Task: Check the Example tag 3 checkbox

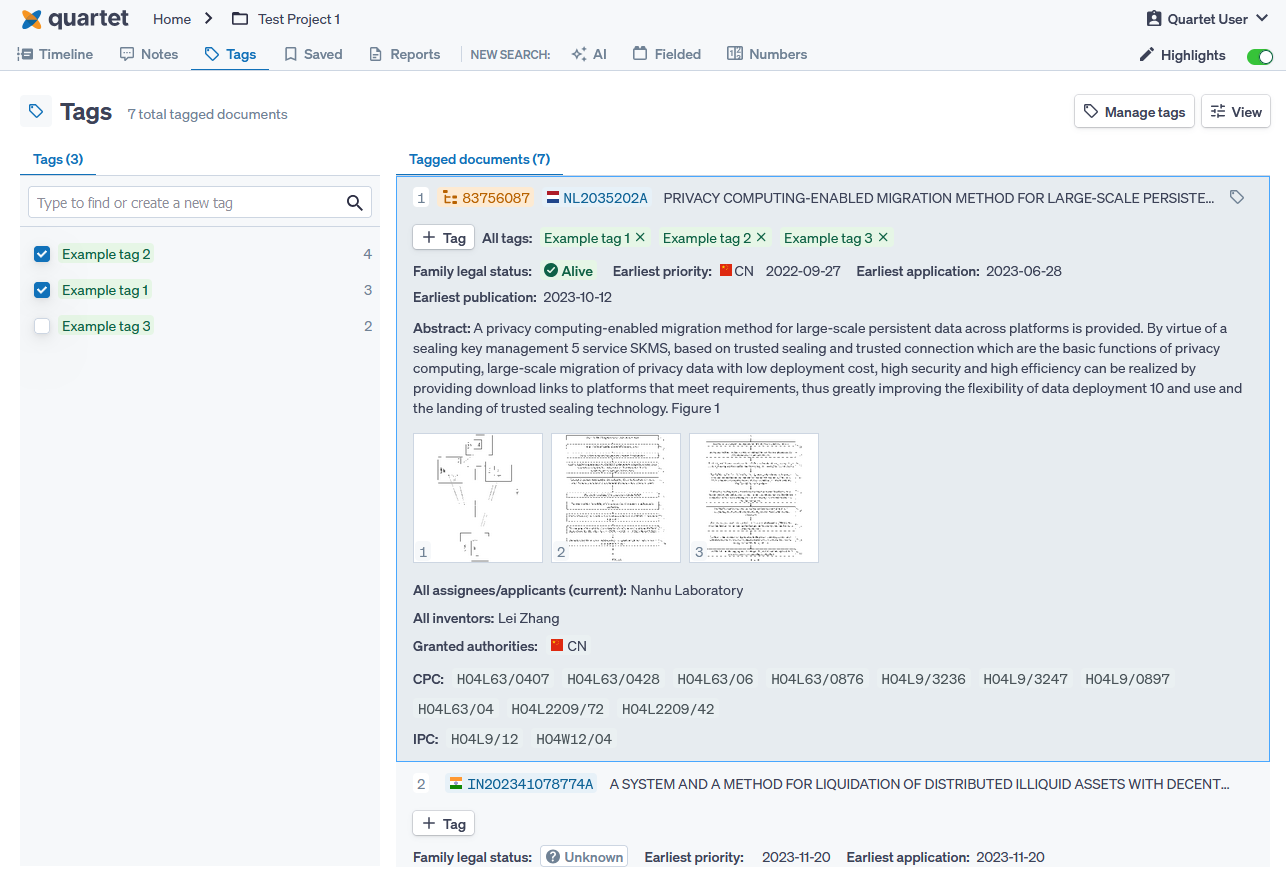Action: tap(42, 326)
